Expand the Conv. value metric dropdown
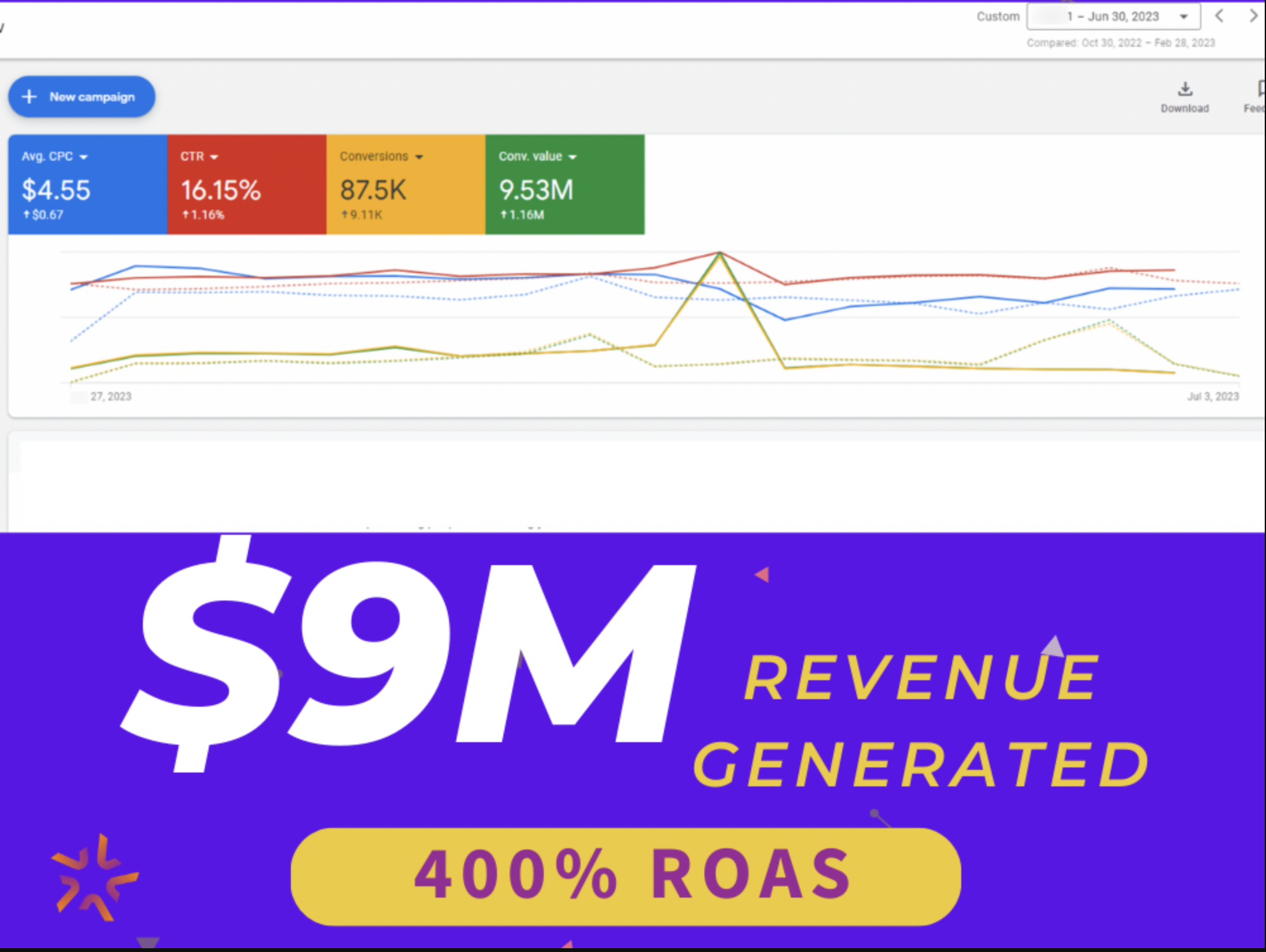The image size is (1266, 952). click(572, 157)
